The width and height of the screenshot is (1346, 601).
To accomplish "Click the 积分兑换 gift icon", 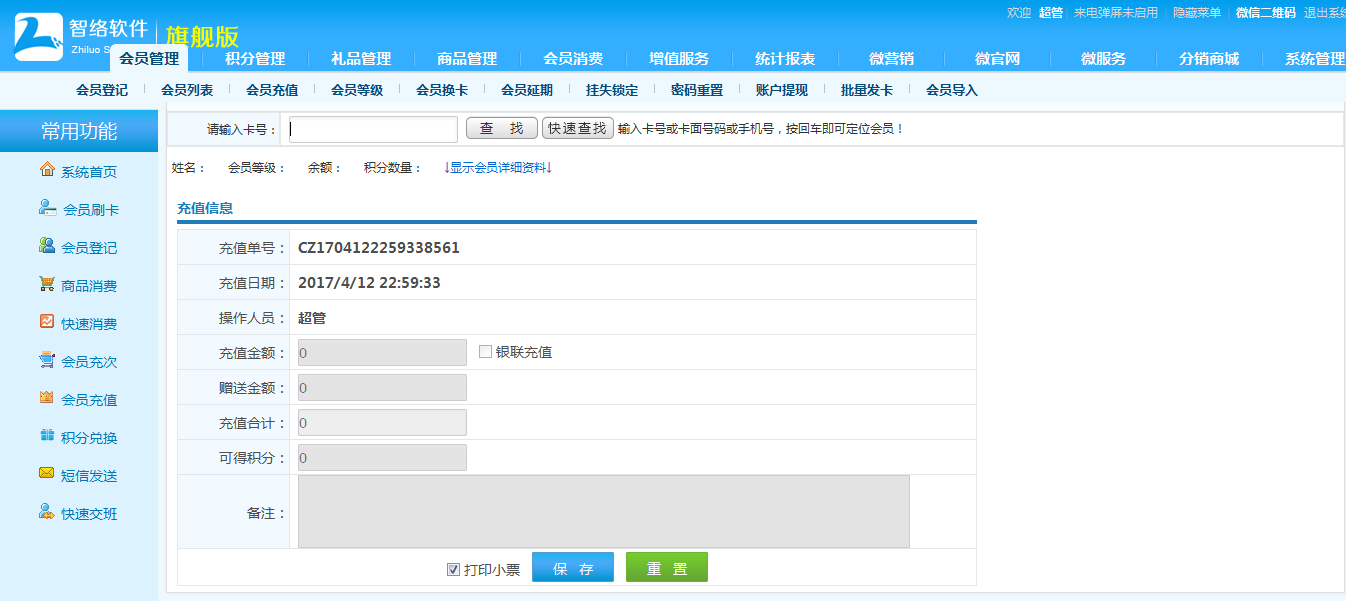I will point(47,436).
